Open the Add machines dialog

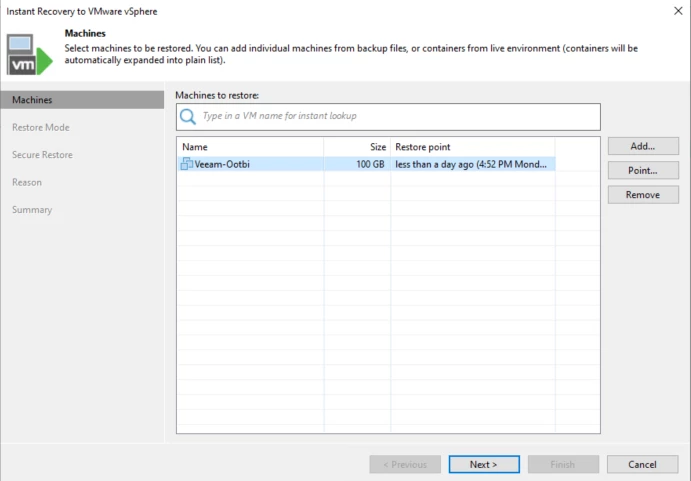[x=643, y=146]
